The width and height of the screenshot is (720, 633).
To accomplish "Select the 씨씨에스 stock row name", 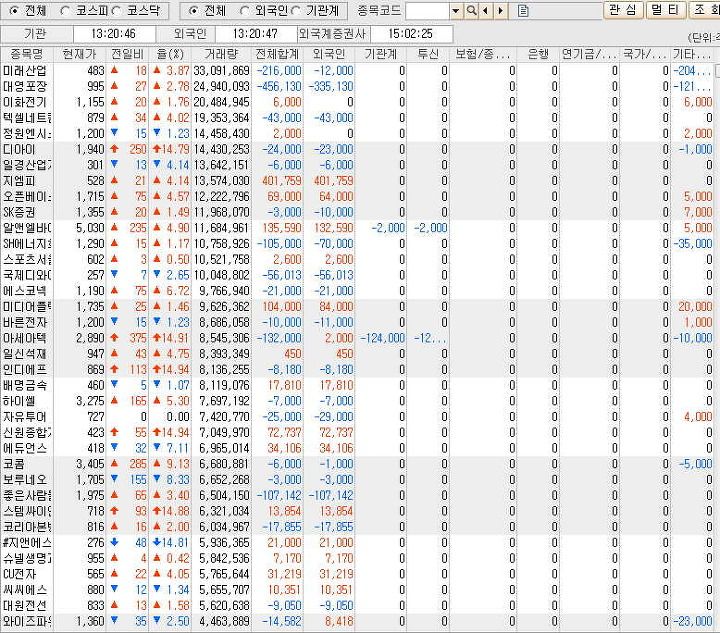I will click(25, 589).
